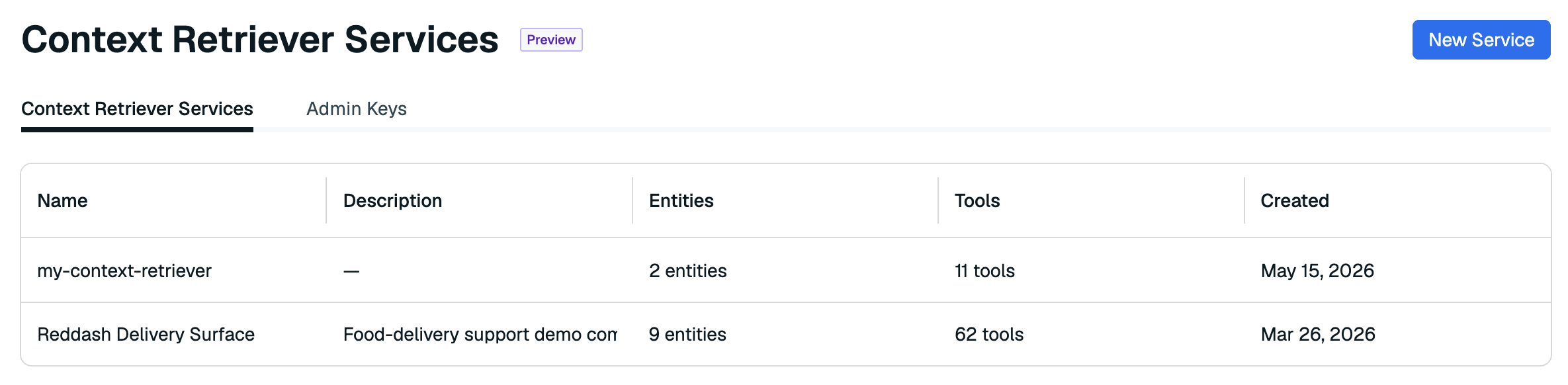Click the New Service button
The height and width of the screenshot is (385, 1568).
pos(1481,40)
